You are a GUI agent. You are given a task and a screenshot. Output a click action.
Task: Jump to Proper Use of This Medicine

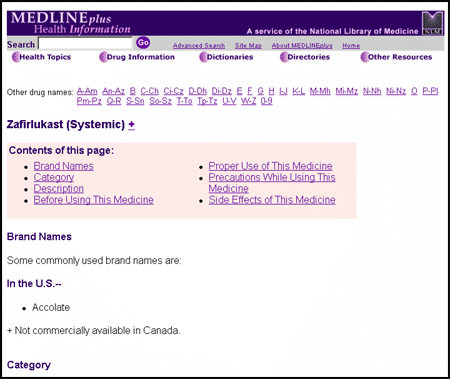click(270, 166)
